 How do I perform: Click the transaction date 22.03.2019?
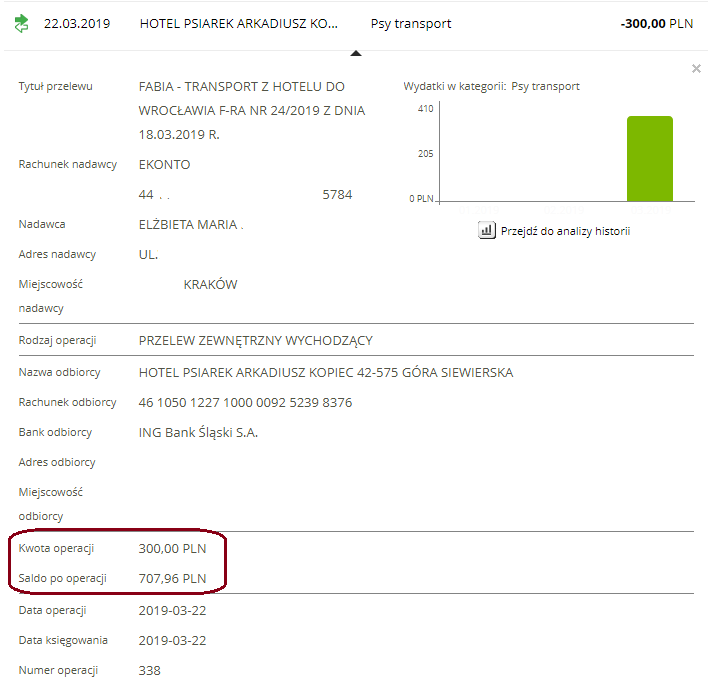77,23
